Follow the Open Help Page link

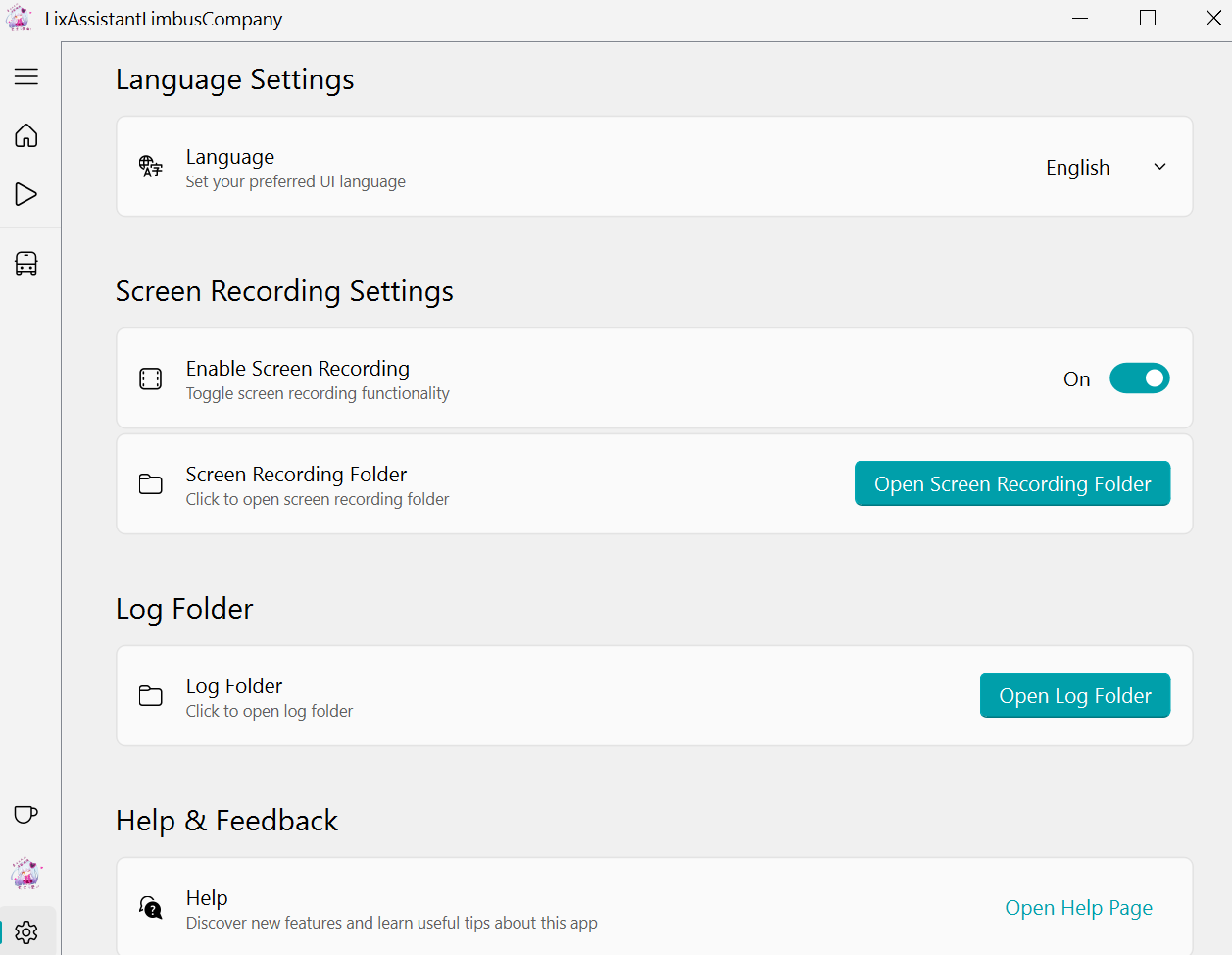[x=1078, y=908]
